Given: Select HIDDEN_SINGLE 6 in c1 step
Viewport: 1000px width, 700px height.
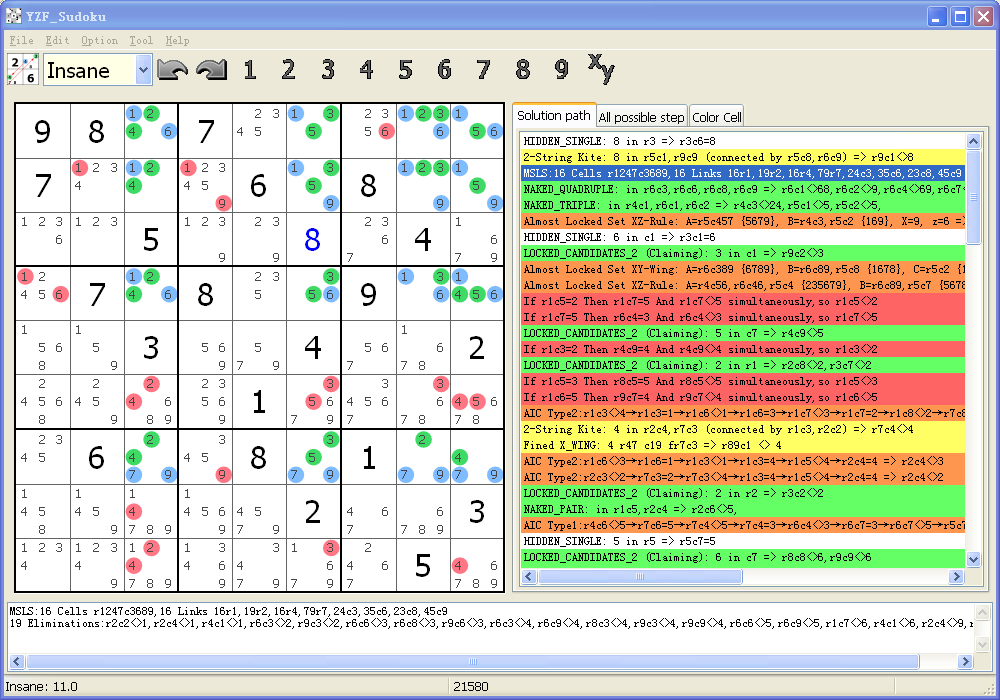Looking at the screenshot, I should (743, 237).
